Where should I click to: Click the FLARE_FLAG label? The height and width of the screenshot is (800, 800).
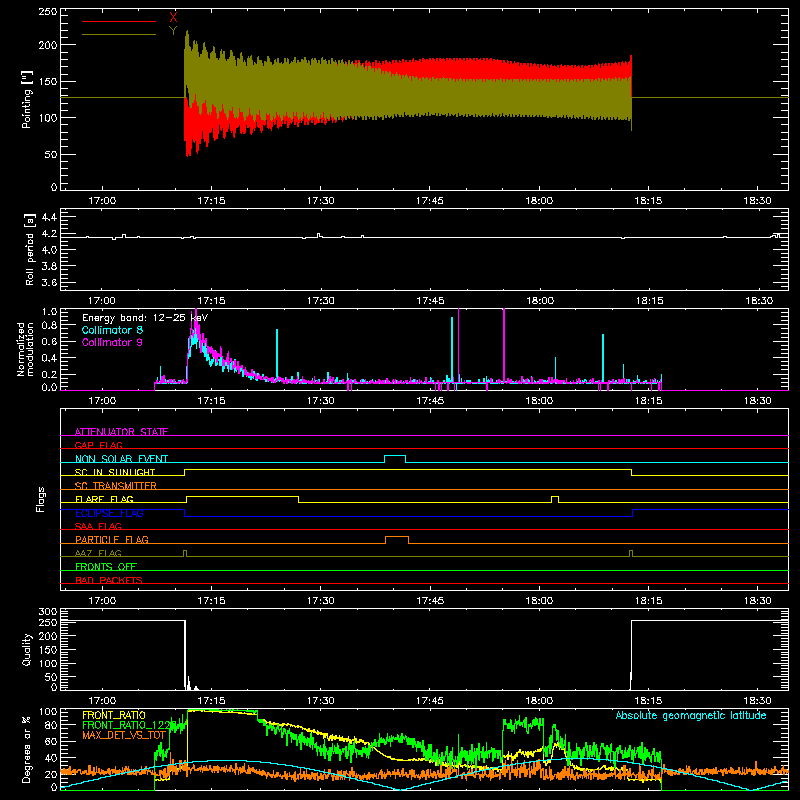pyautogui.click(x=104, y=499)
